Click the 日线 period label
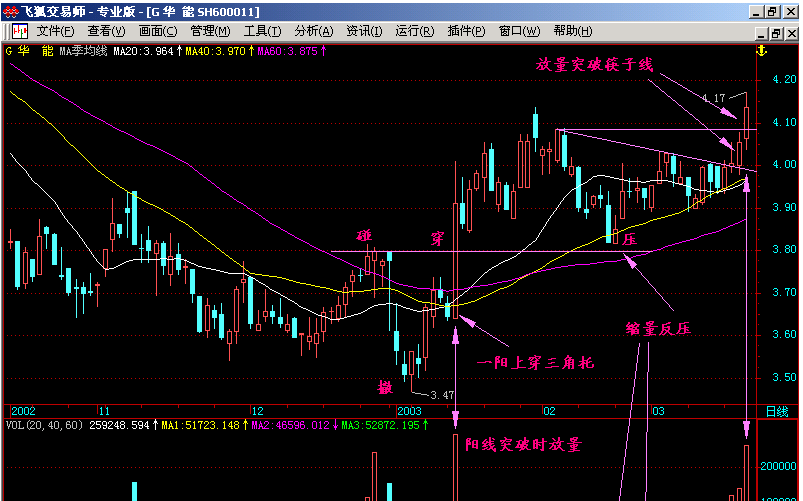Screen dimensions: 803x501 tap(777, 411)
